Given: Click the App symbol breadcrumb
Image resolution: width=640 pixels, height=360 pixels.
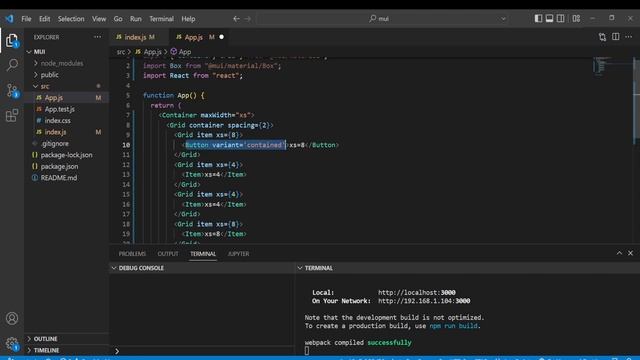Looking at the screenshot, I should pyautogui.click(x=181, y=52).
